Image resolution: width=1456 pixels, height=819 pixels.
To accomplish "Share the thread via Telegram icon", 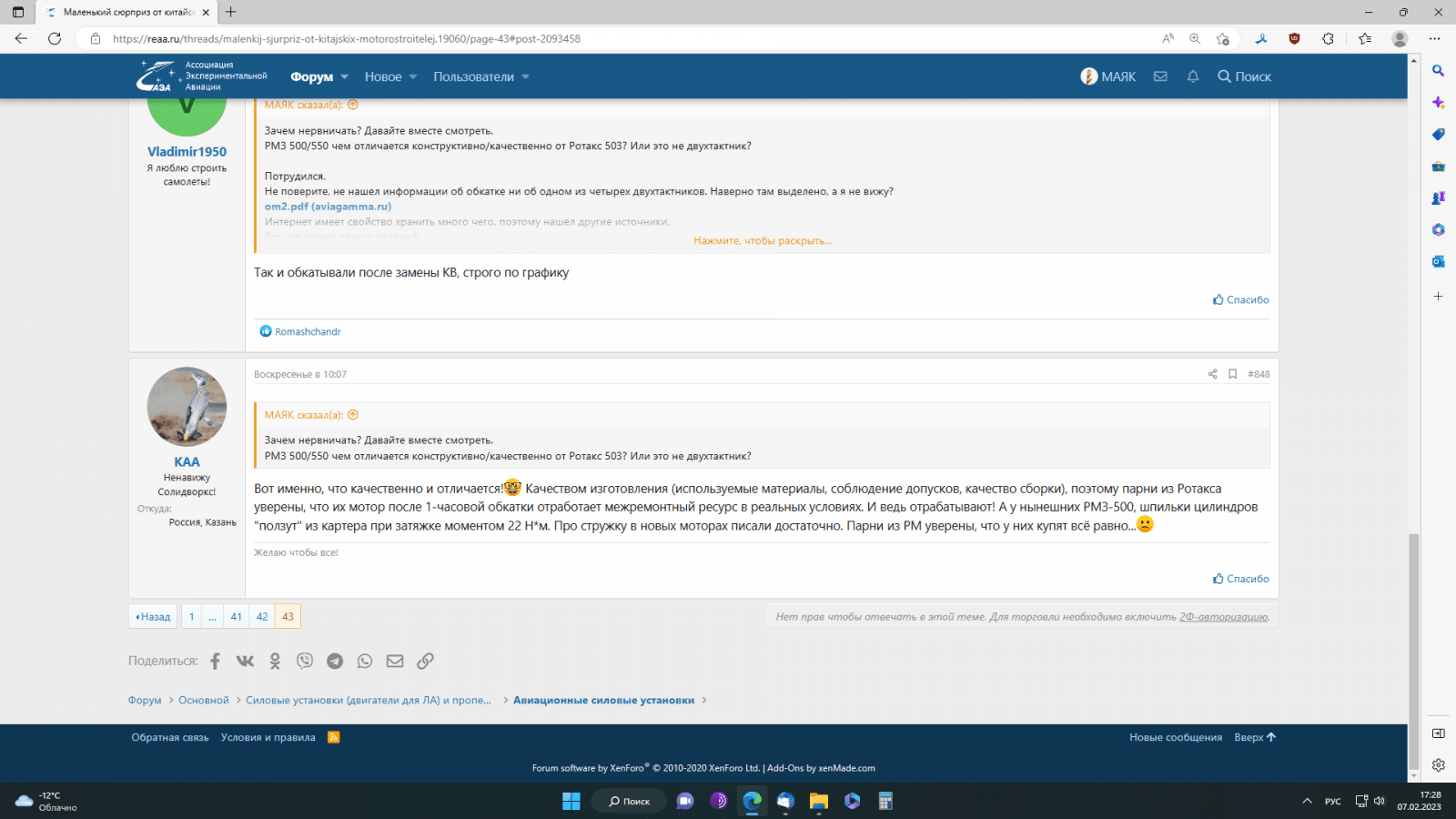I will coord(335,662).
